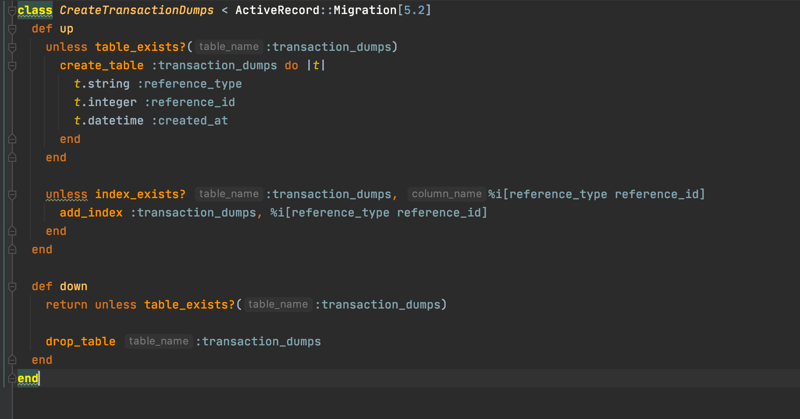This screenshot has height=419, width=800.
Task: Click the Migration constant
Action: [x=365, y=10]
